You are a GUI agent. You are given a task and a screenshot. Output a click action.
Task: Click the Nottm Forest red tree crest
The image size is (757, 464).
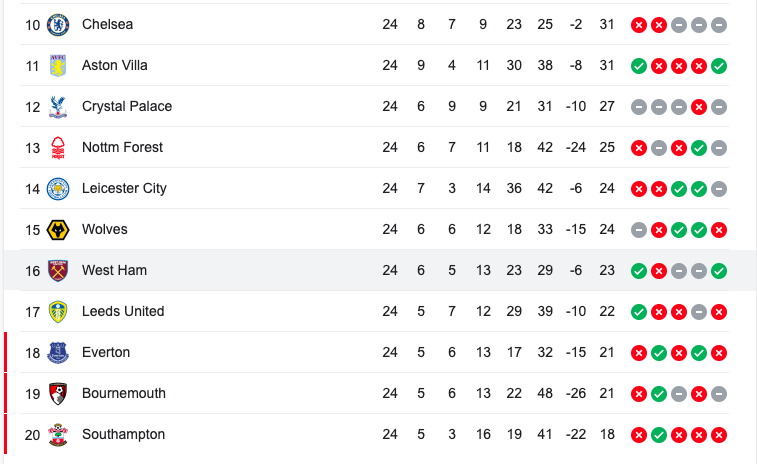click(58, 148)
